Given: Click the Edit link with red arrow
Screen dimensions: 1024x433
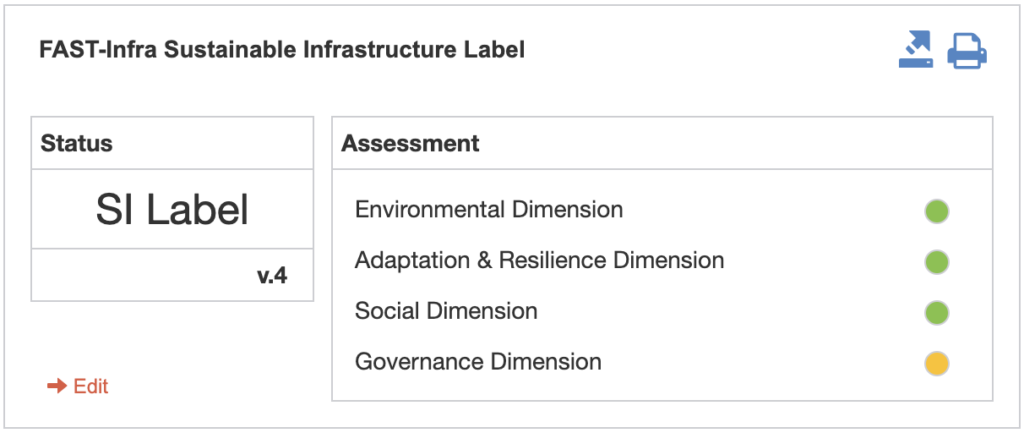Looking at the screenshot, I should (x=78, y=386).
